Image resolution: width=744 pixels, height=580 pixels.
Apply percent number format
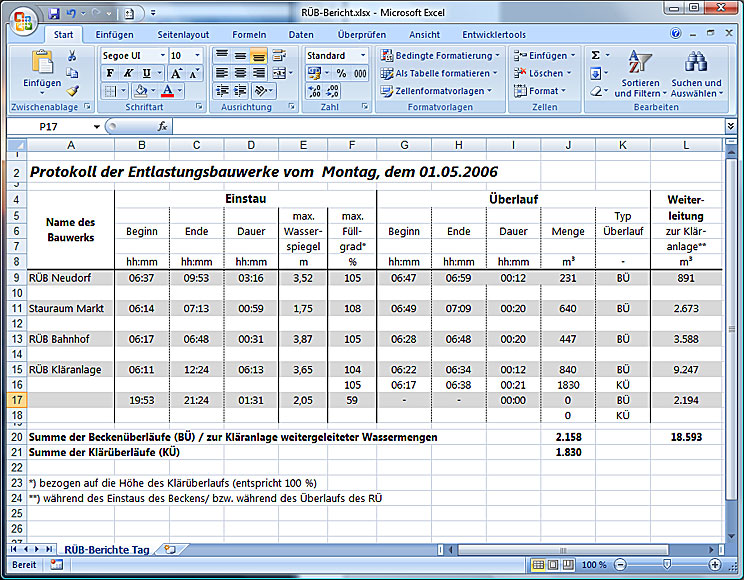point(341,73)
